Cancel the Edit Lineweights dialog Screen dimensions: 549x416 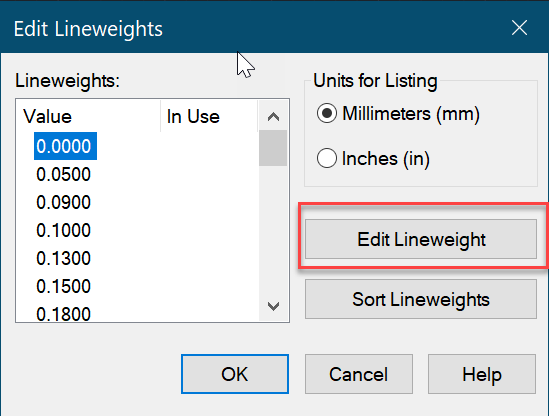(359, 374)
